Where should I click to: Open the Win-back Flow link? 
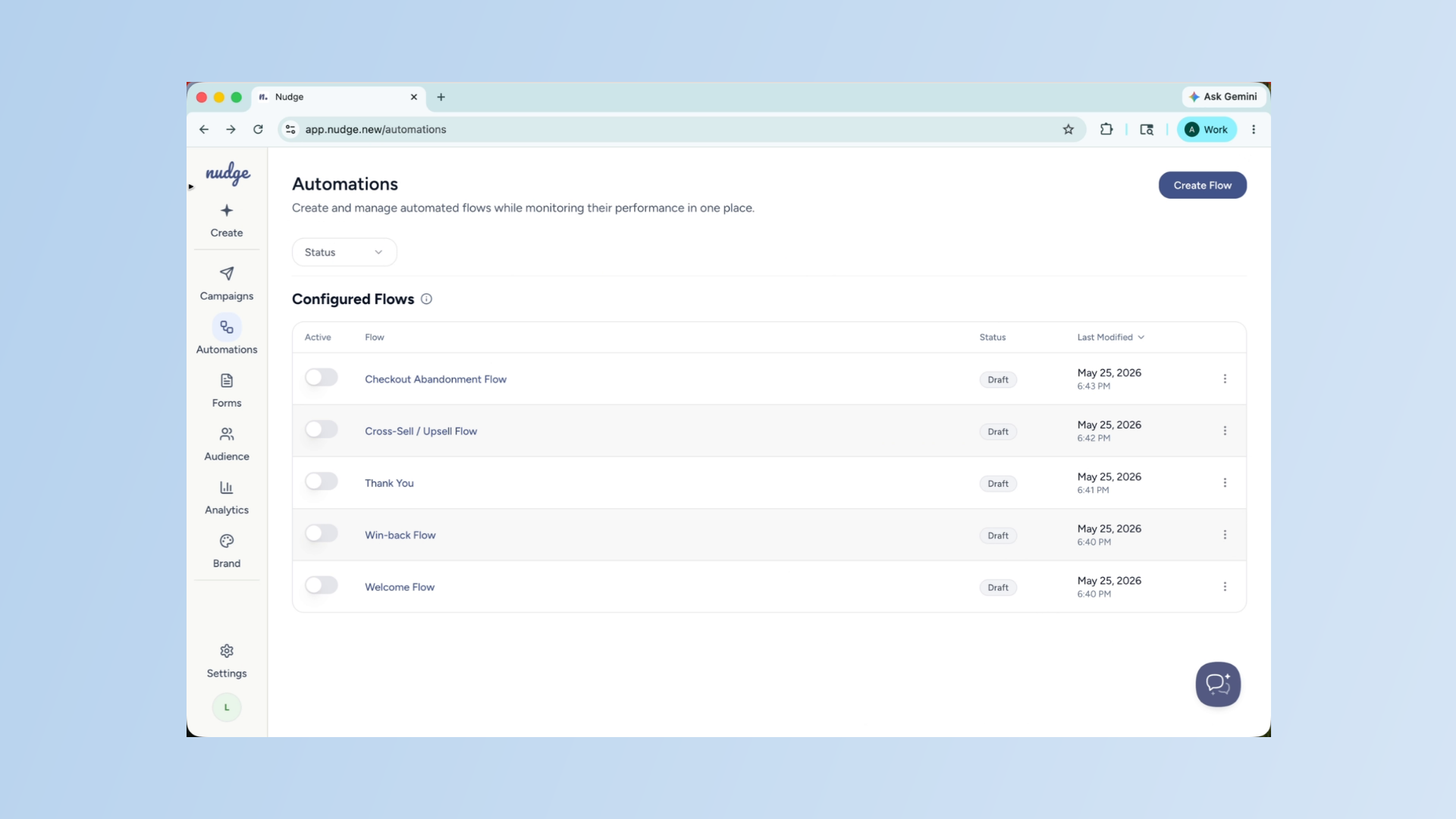point(400,535)
